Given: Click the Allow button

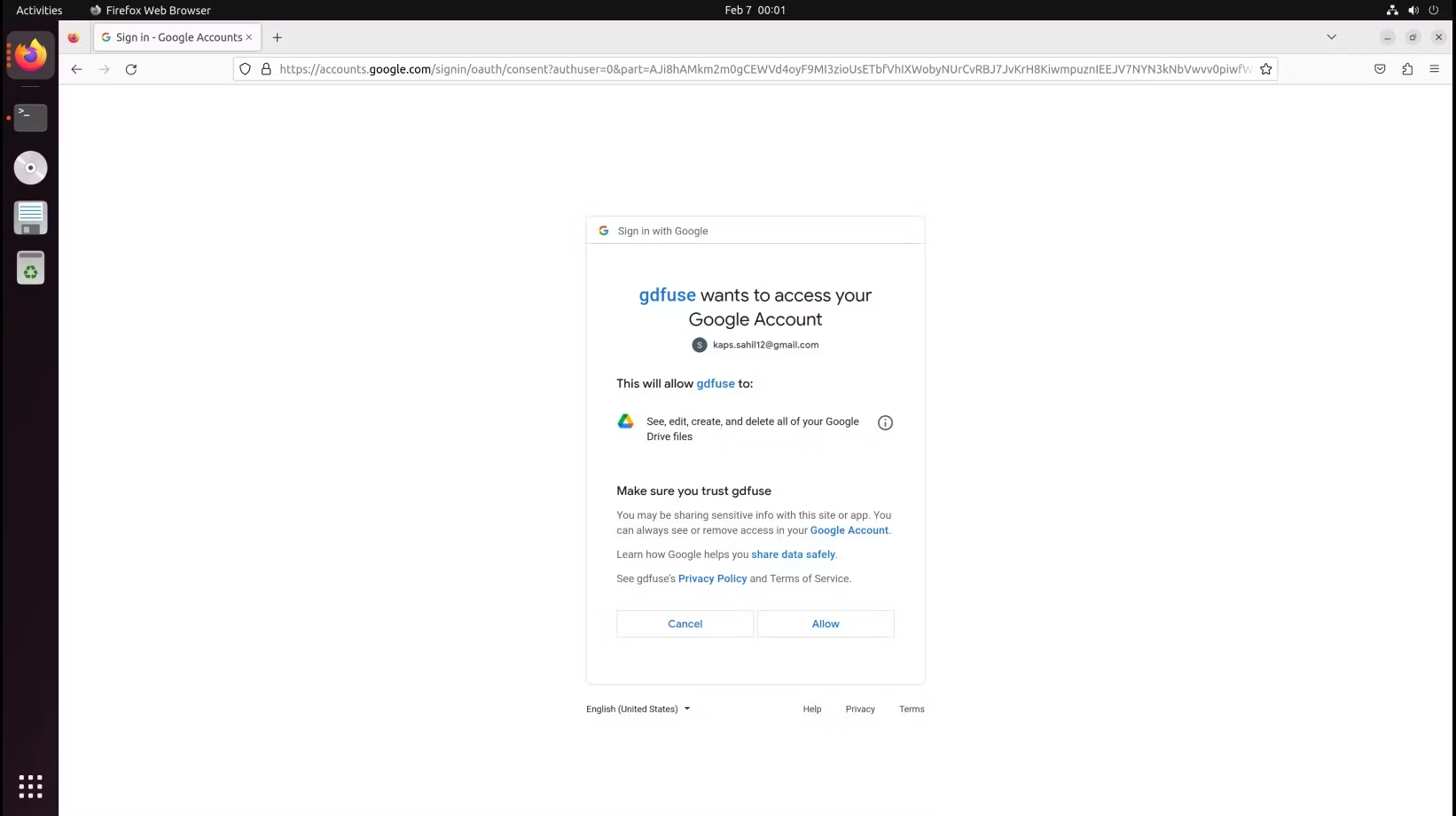Looking at the screenshot, I should coord(826,624).
